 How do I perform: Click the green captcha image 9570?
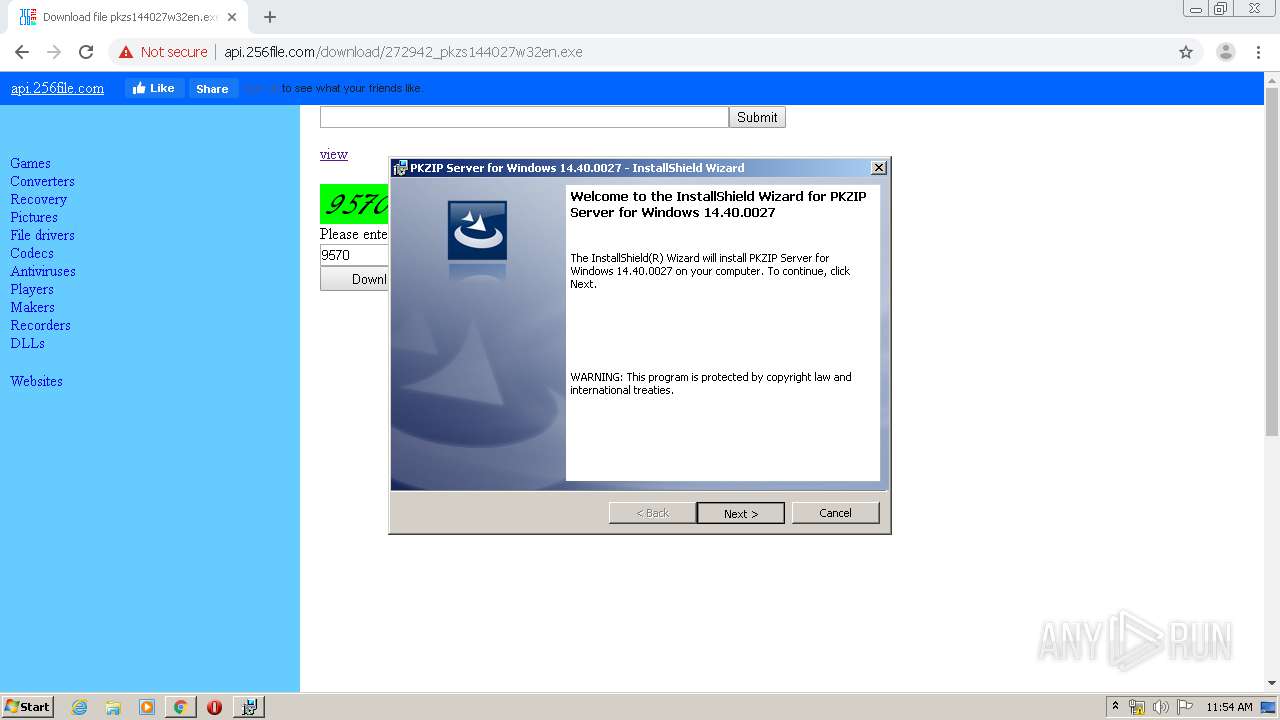[x=354, y=204]
